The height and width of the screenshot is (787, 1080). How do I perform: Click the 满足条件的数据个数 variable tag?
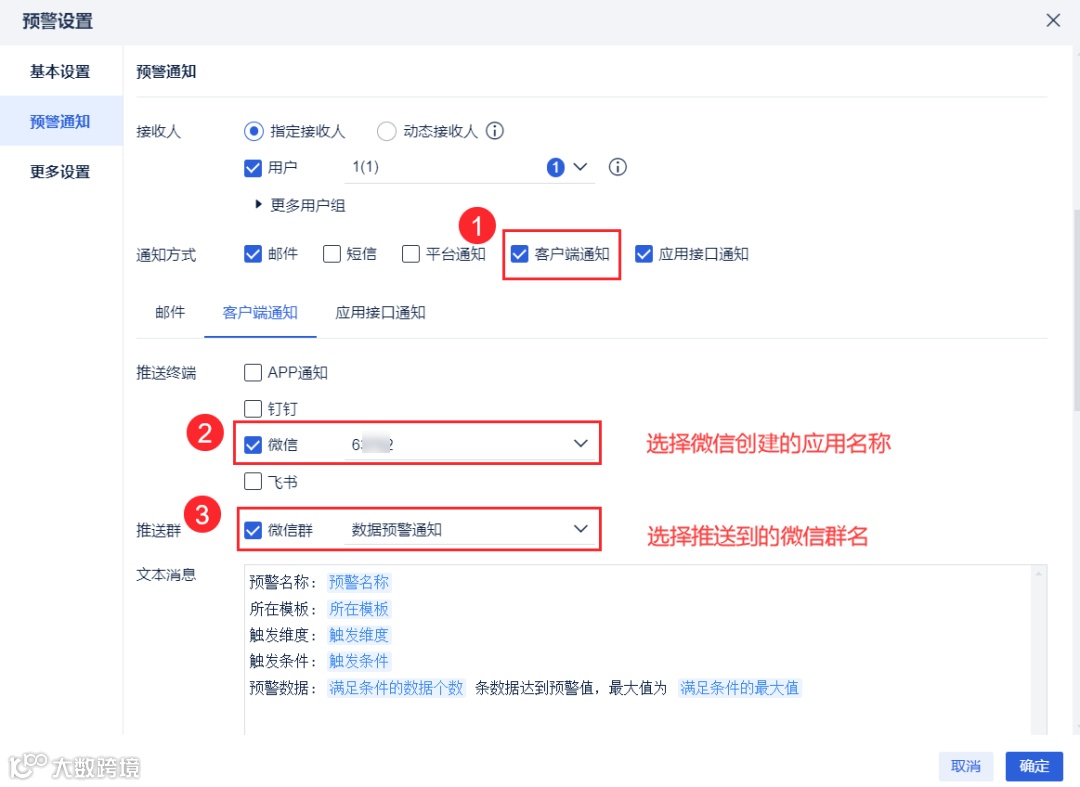pos(396,688)
